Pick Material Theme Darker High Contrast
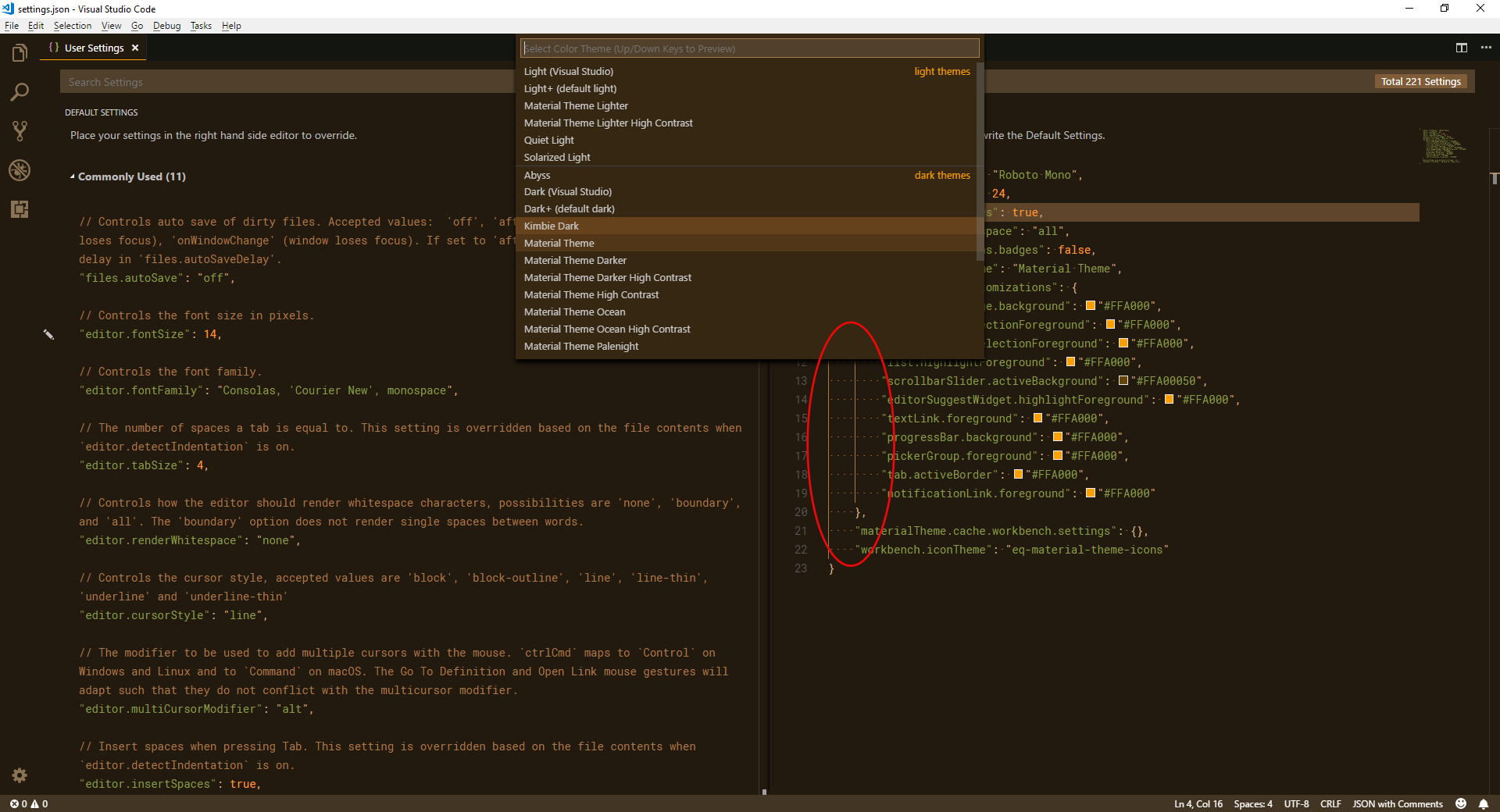1500x812 pixels. (746, 277)
